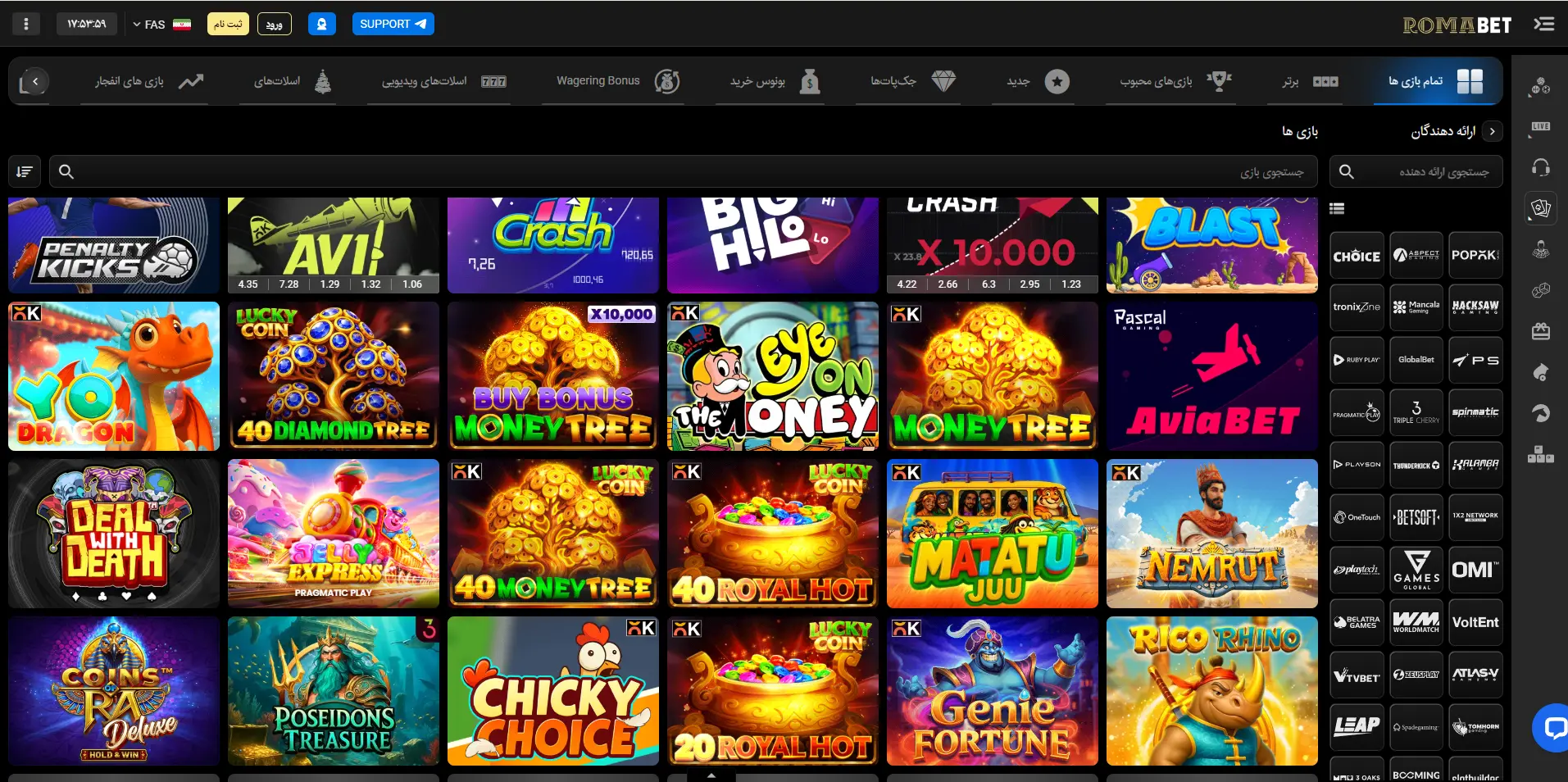
Task: Open the Matatu Juu game
Action: click(993, 534)
